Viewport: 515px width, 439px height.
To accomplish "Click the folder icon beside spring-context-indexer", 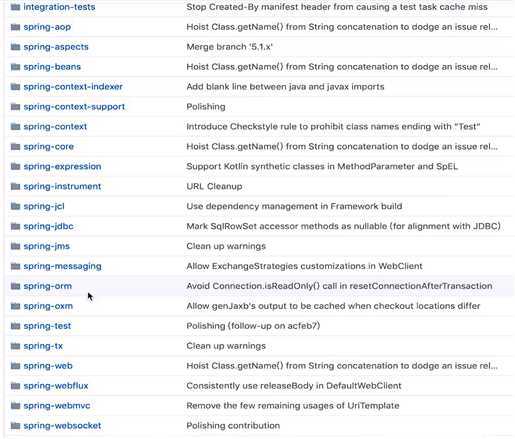I will pyautogui.click(x=15, y=87).
